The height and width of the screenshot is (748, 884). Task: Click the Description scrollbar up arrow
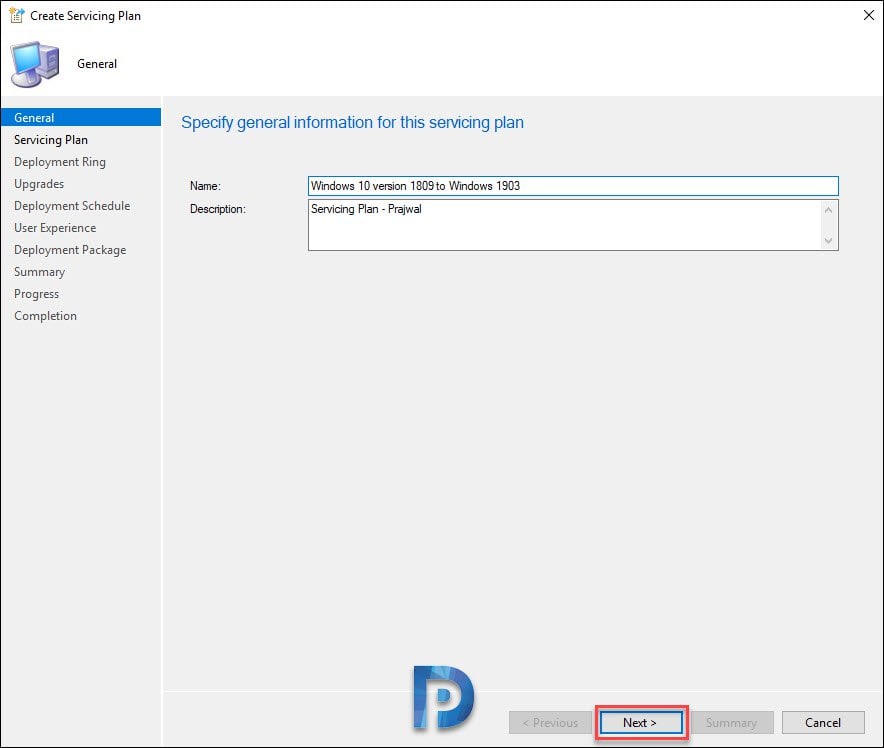(x=828, y=210)
